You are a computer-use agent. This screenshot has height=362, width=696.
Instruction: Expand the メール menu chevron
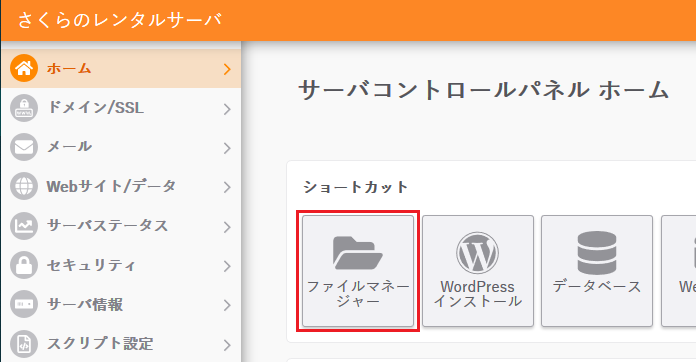point(227,148)
